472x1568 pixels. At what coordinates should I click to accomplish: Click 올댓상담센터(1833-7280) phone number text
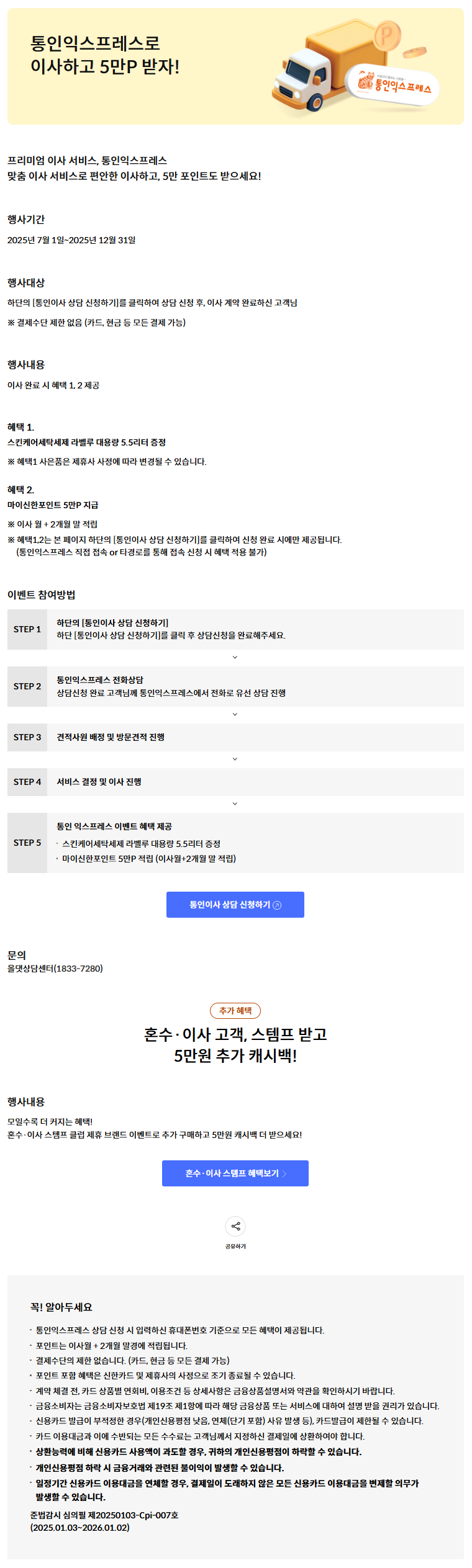click(55, 969)
